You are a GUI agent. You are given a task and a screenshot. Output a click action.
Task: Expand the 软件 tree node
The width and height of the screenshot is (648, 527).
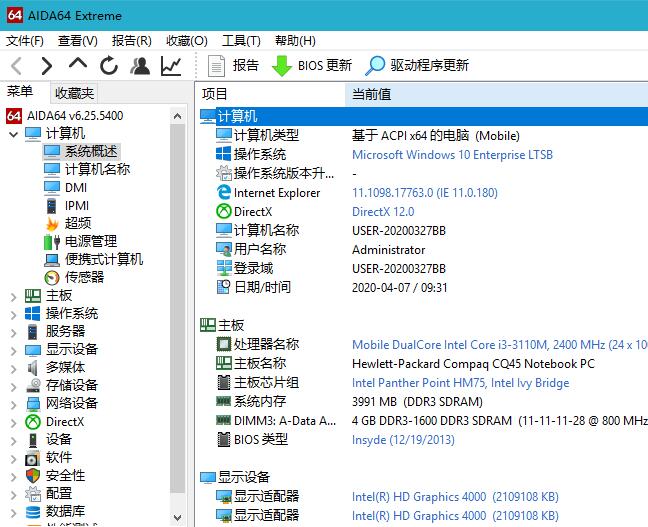click(14, 458)
